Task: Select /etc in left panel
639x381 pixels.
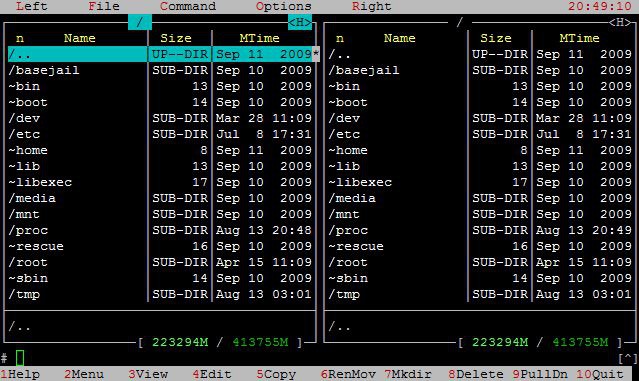Action: 160,134
